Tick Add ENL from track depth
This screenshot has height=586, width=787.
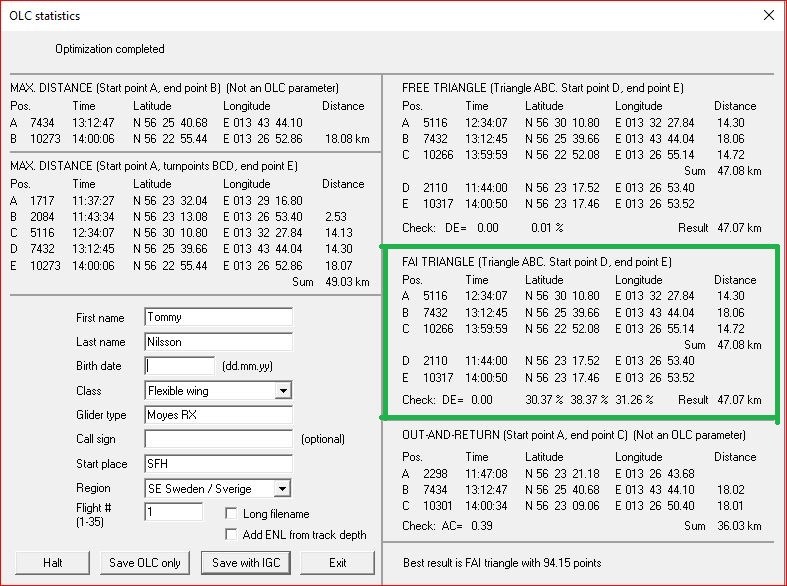click(231, 534)
